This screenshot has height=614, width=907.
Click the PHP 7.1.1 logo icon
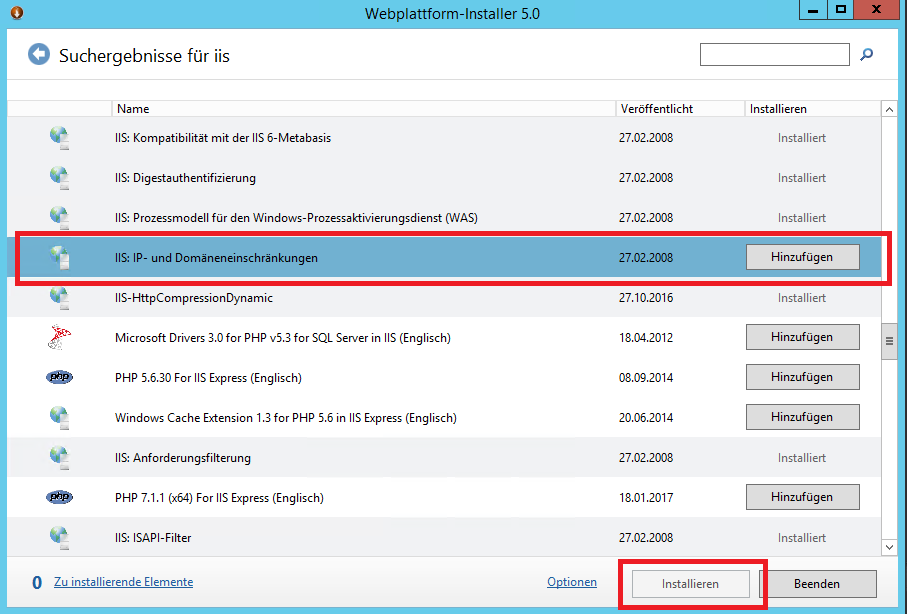[59, 497]
